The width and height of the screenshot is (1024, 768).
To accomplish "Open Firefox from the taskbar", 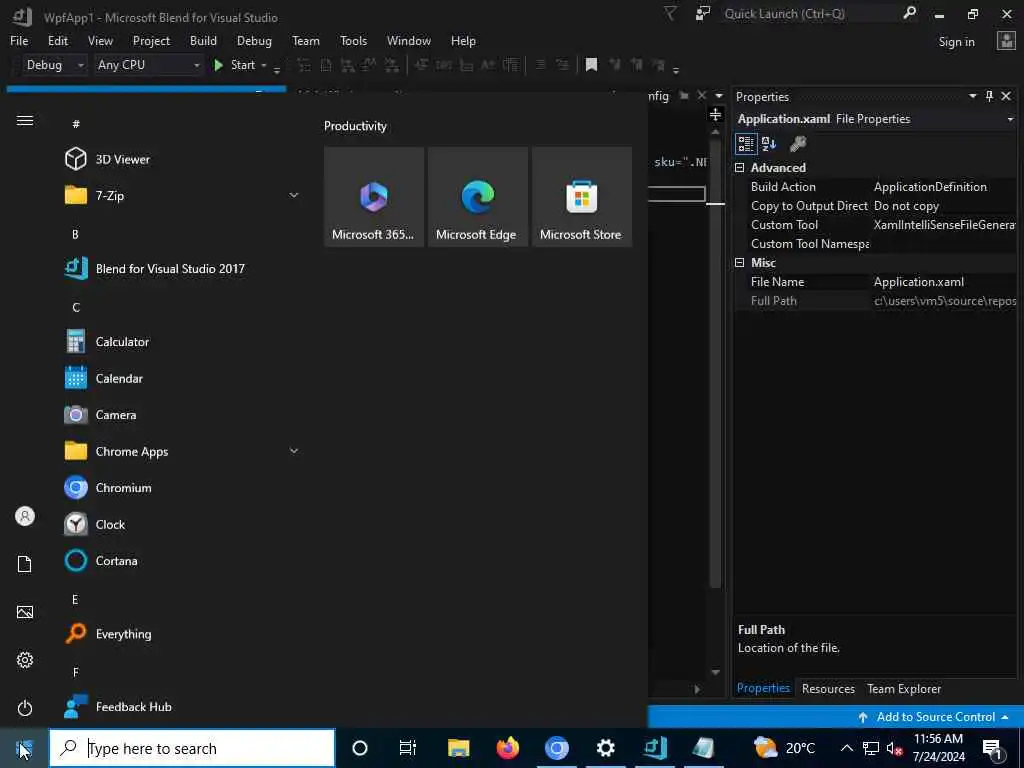I will point(507,748).
